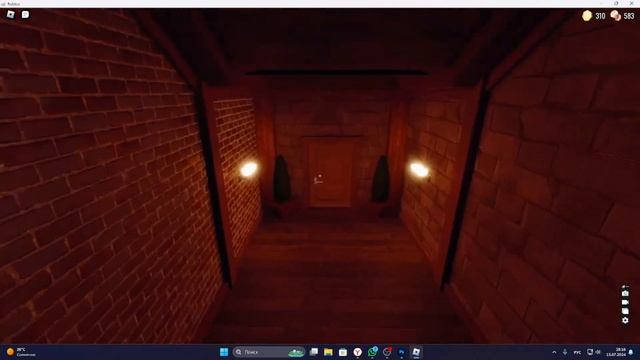Open the Windows Start menu
The image size is (640, 360).
pyautogui.click(x=224, y=352)
